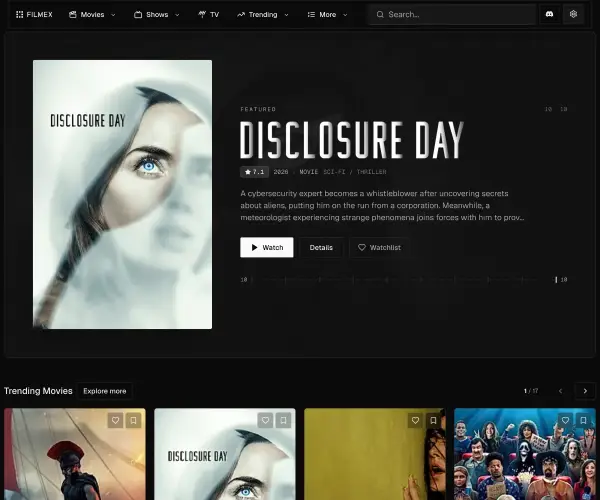This screenshot has height=500, width=600.
Task: Go to previous trending movies page
Action: pos(561,391)
